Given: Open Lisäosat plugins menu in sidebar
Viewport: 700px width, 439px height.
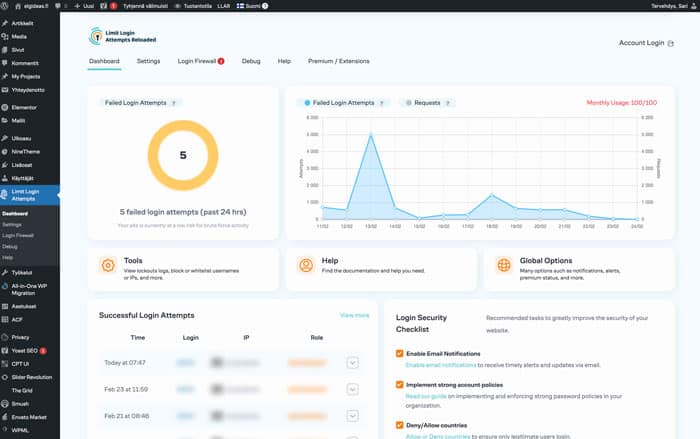Looking at the screenshot, I should pyautogui.click(x=21, y=165).
